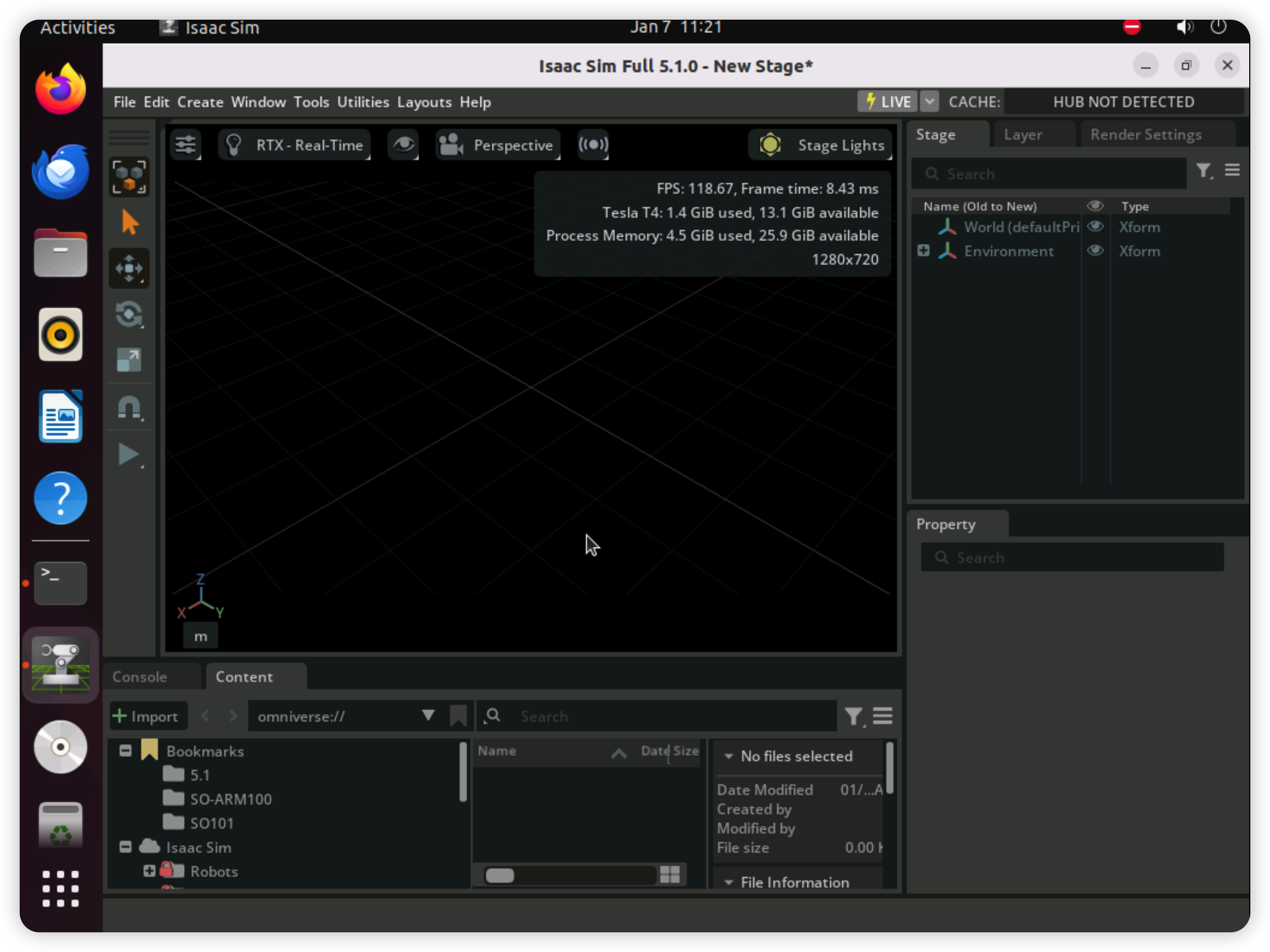This screenshot has height=952, width=1270.
Task: Toggle the Snap magnet icon
Action: point(129,408)
